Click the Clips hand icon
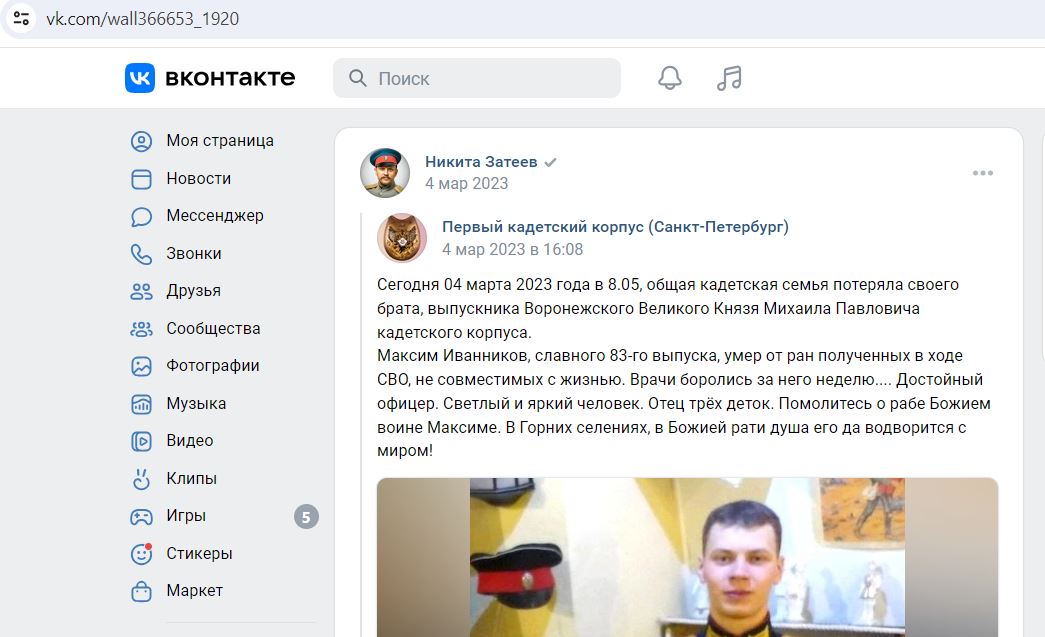 point(141,478)
